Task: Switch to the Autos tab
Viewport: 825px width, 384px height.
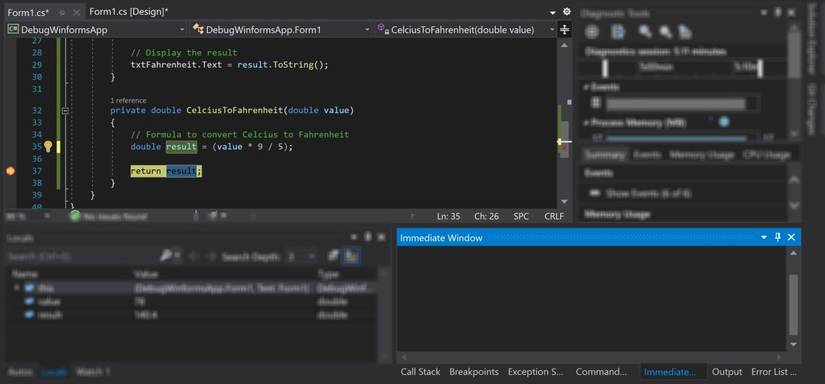Action: 21,371
